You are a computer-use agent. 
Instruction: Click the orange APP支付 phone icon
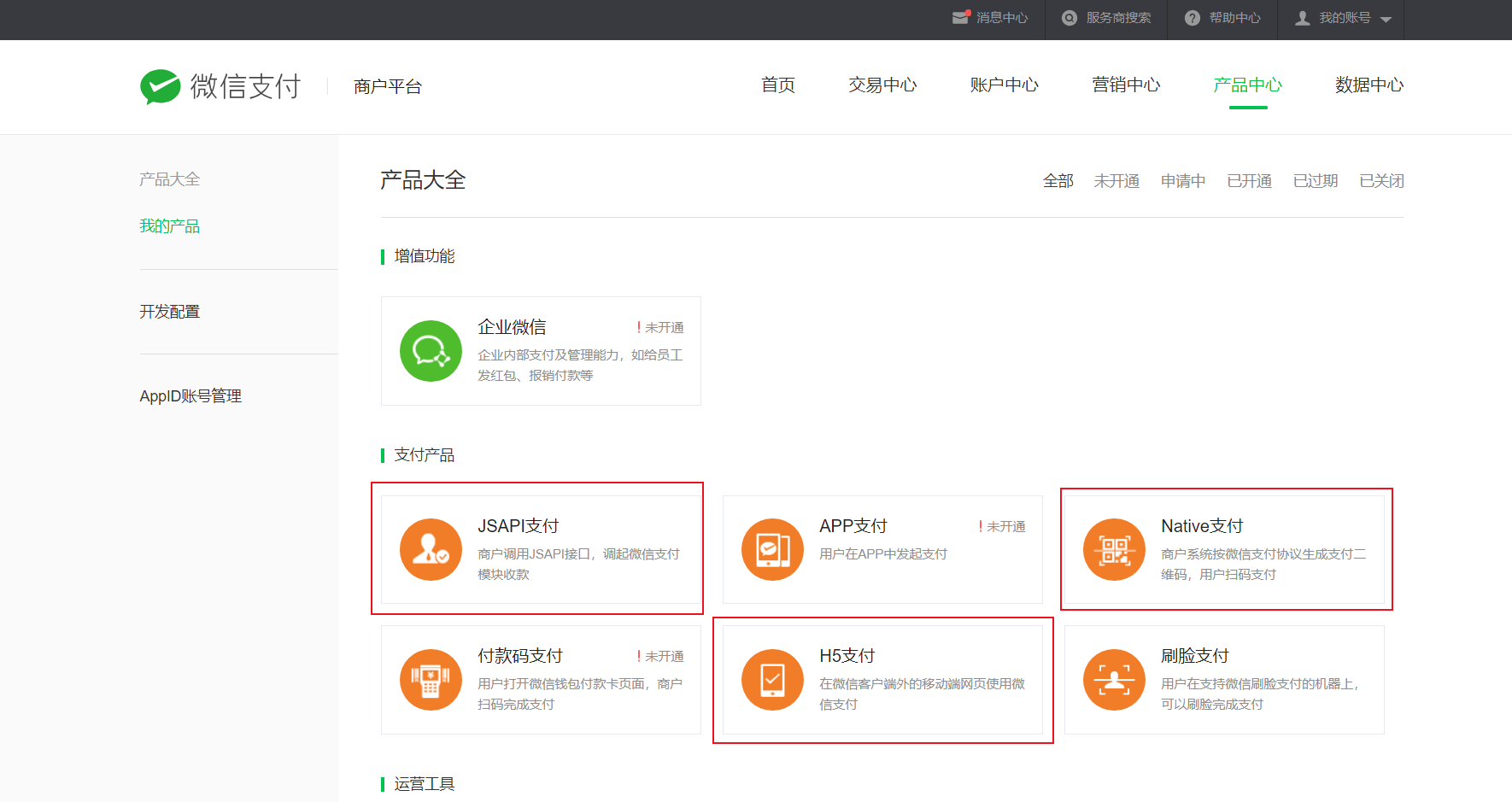coord(772,549)
